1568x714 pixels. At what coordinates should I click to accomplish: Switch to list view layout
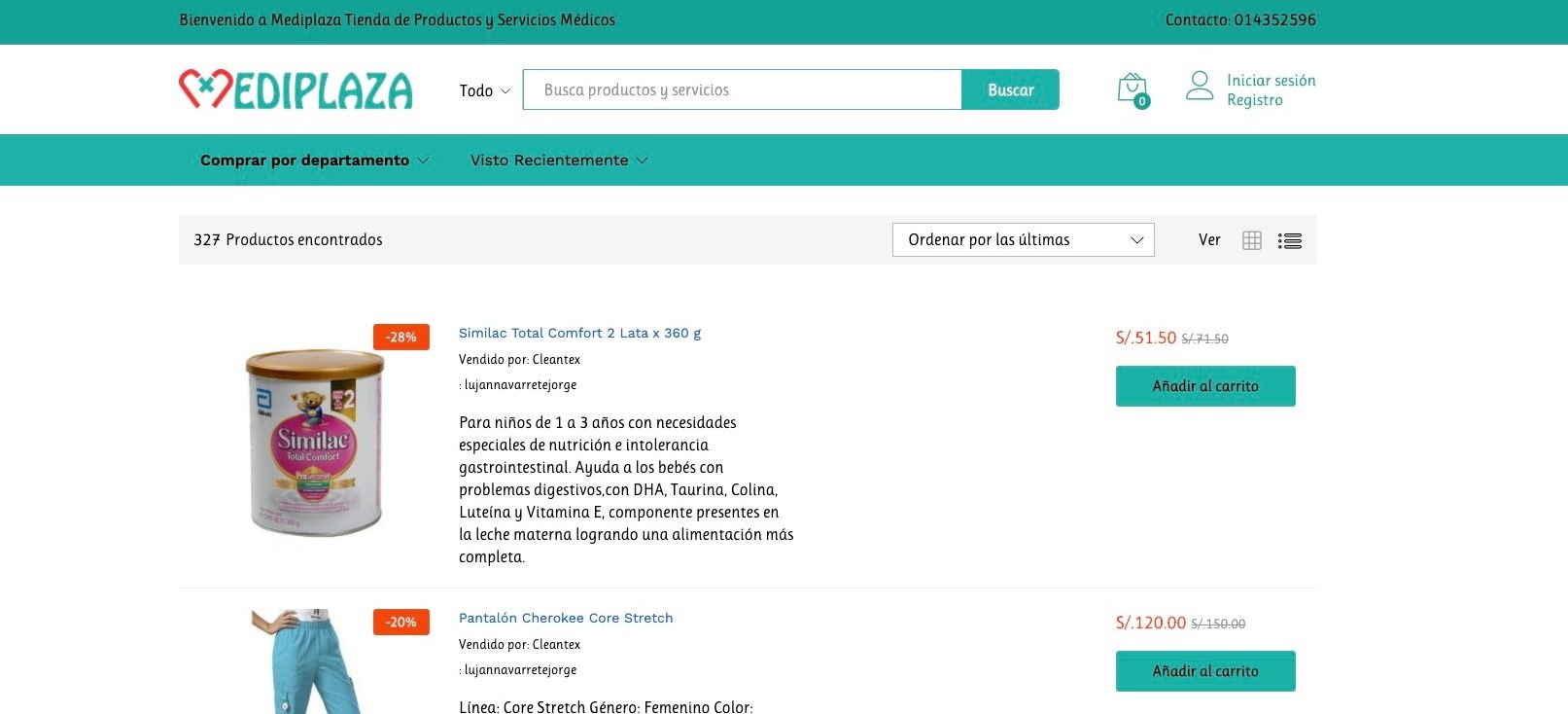coord(1290,240)
